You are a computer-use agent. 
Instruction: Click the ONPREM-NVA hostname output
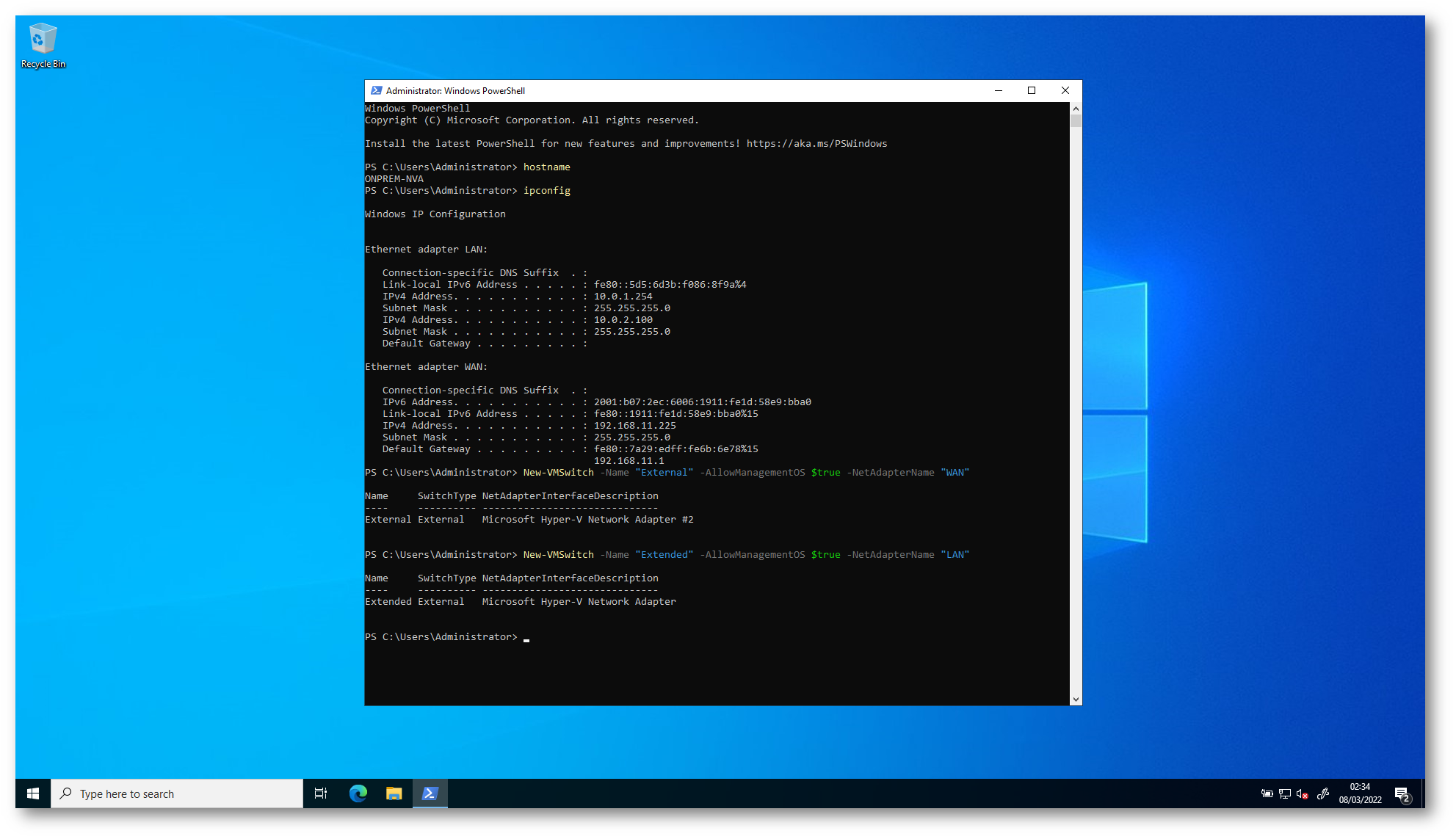pyautogui.click(x=394, y=179)
